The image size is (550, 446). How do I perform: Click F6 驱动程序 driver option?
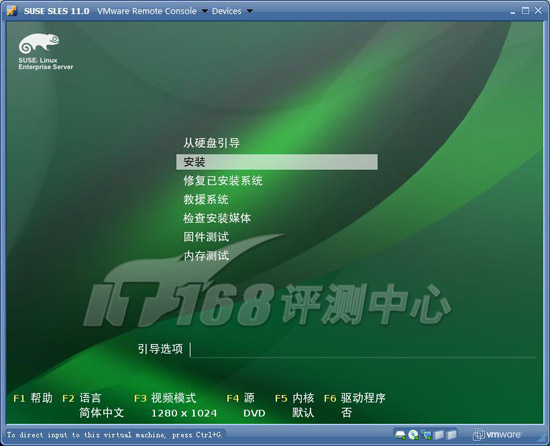point(355,398)
